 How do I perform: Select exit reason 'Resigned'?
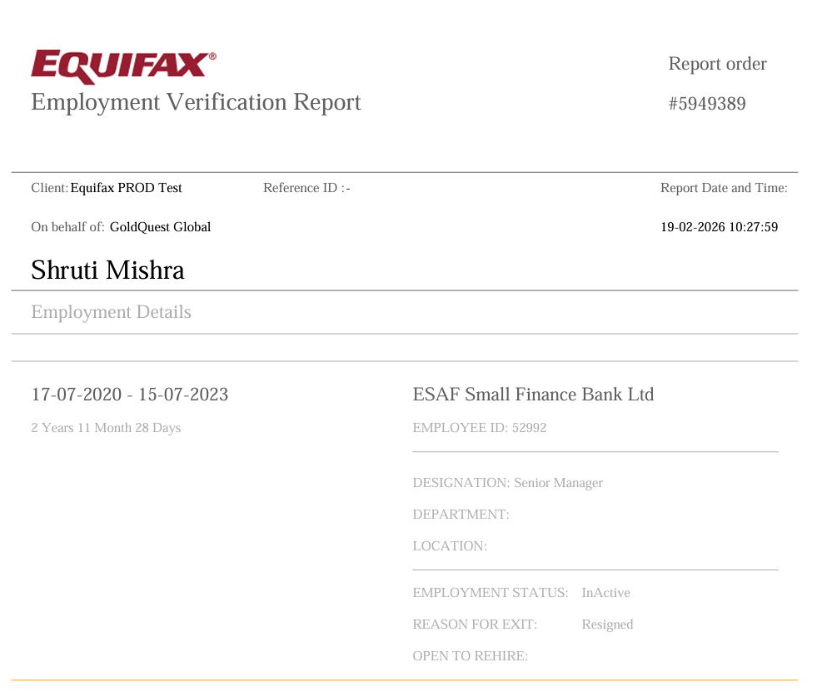click(x=607, y=625)
